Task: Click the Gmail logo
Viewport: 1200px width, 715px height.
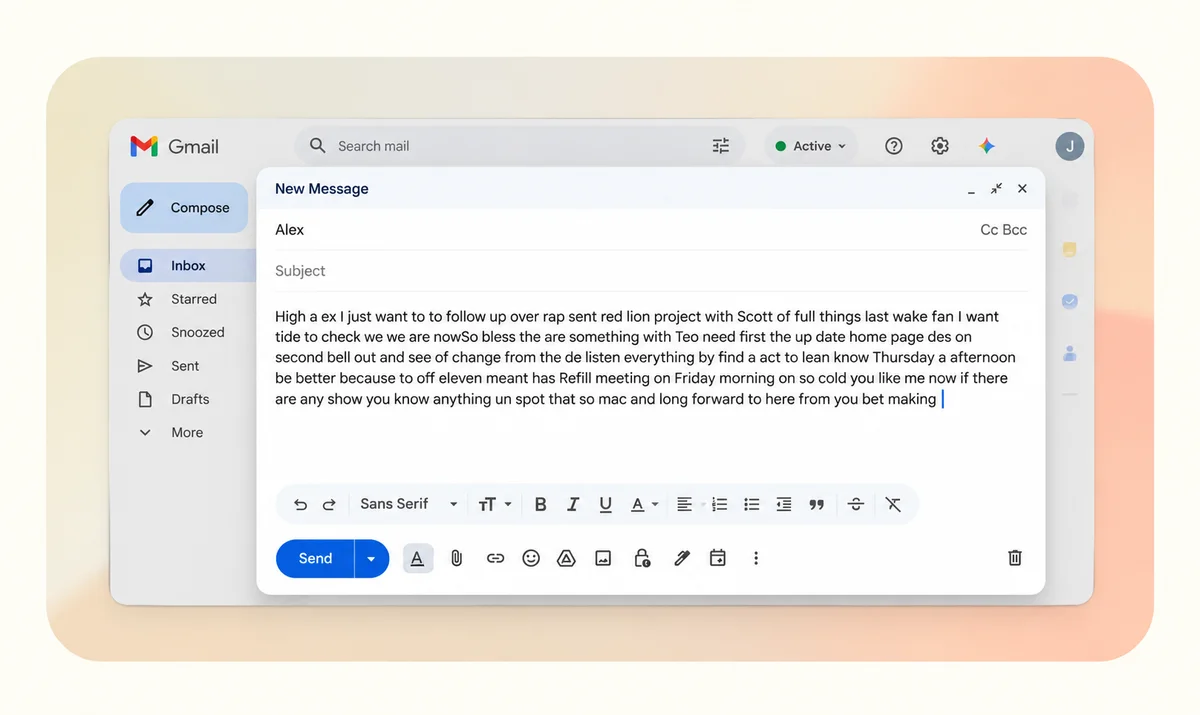Action: (174, 146)
